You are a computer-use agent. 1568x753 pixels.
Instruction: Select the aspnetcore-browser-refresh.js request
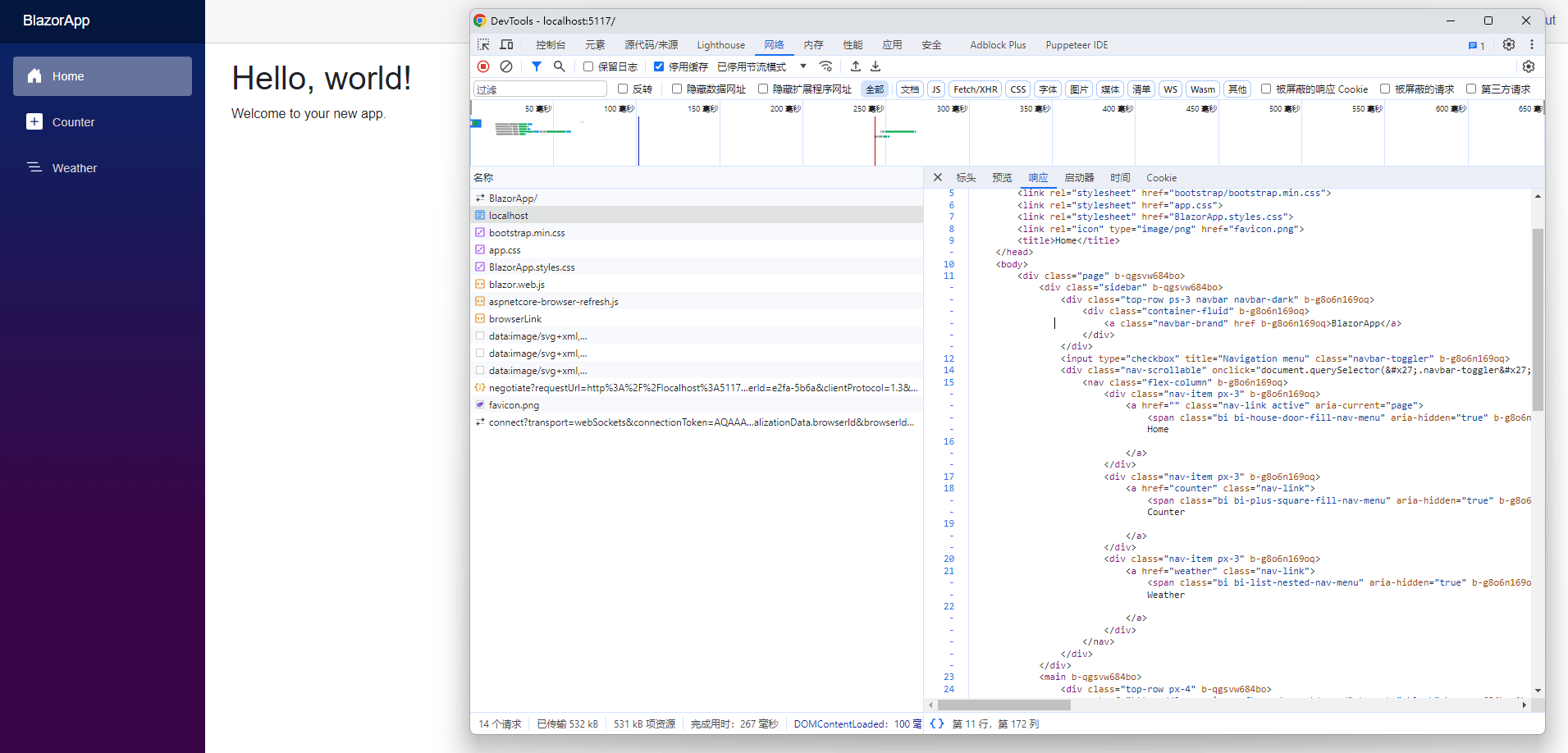[697, 302]
